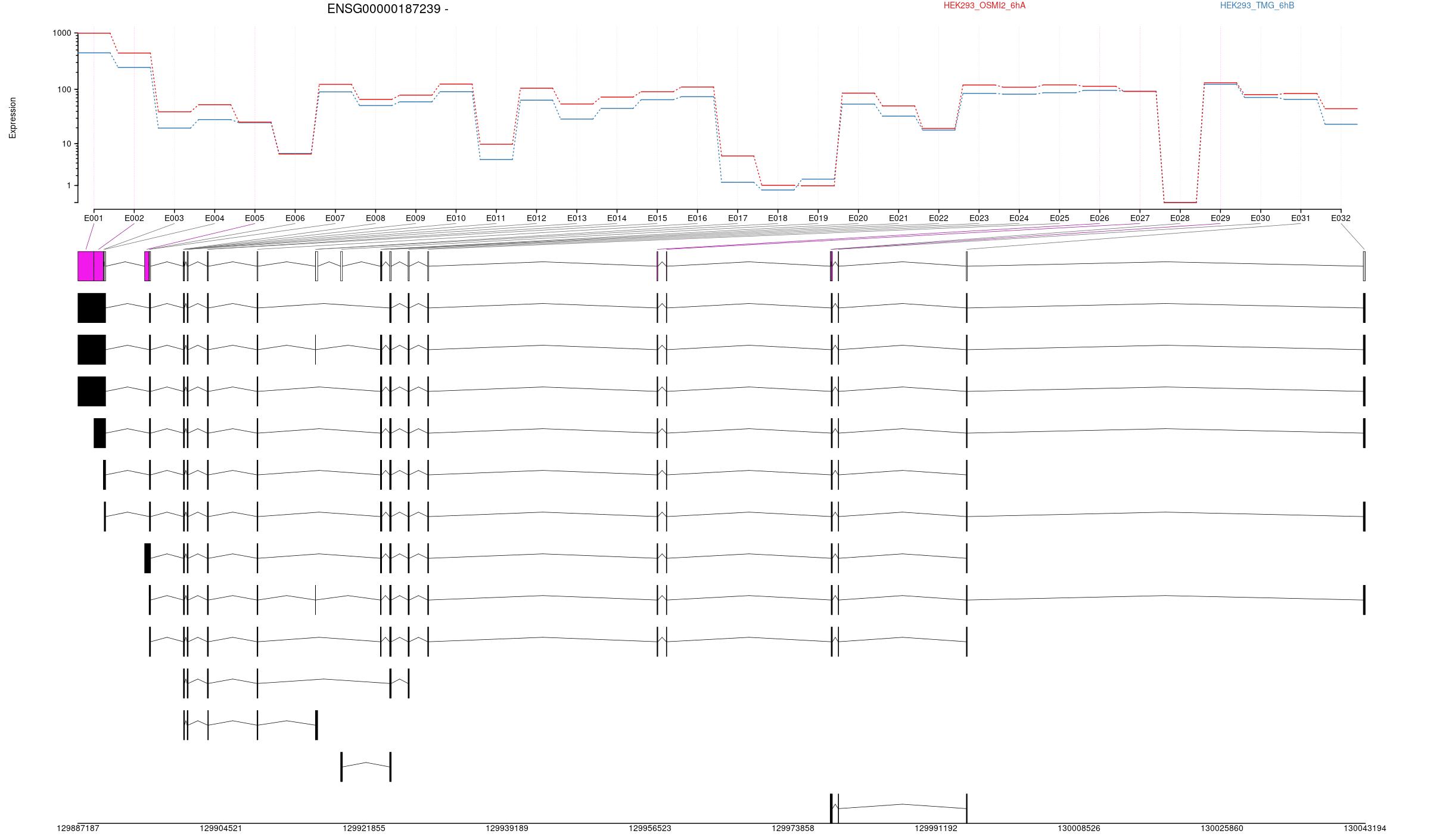Viewport: 1430px width, 840px height.
Task: Click exon label E004
Action: click(x=214, y=218)
